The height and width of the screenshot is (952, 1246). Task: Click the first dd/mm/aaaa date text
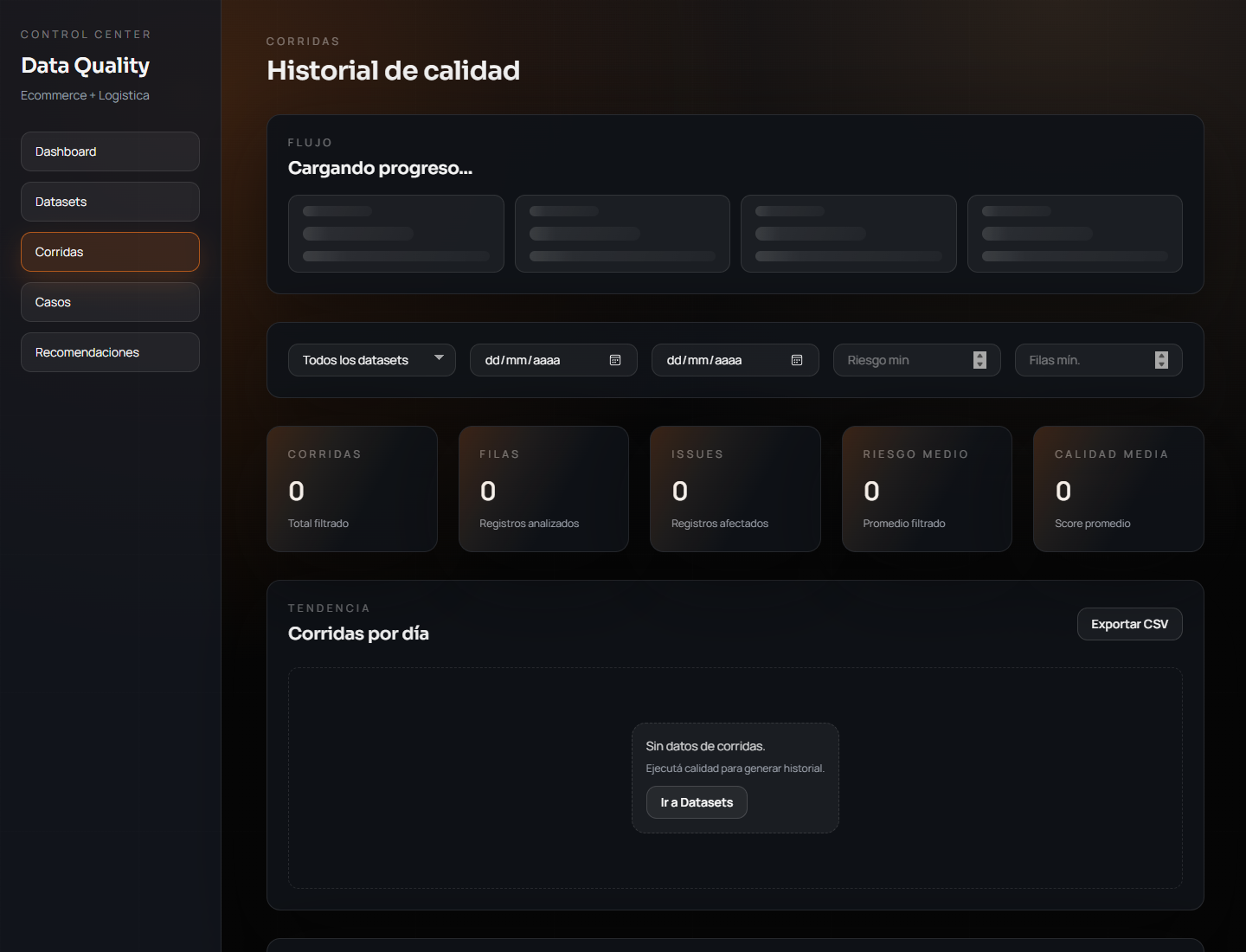pos(523,360)
